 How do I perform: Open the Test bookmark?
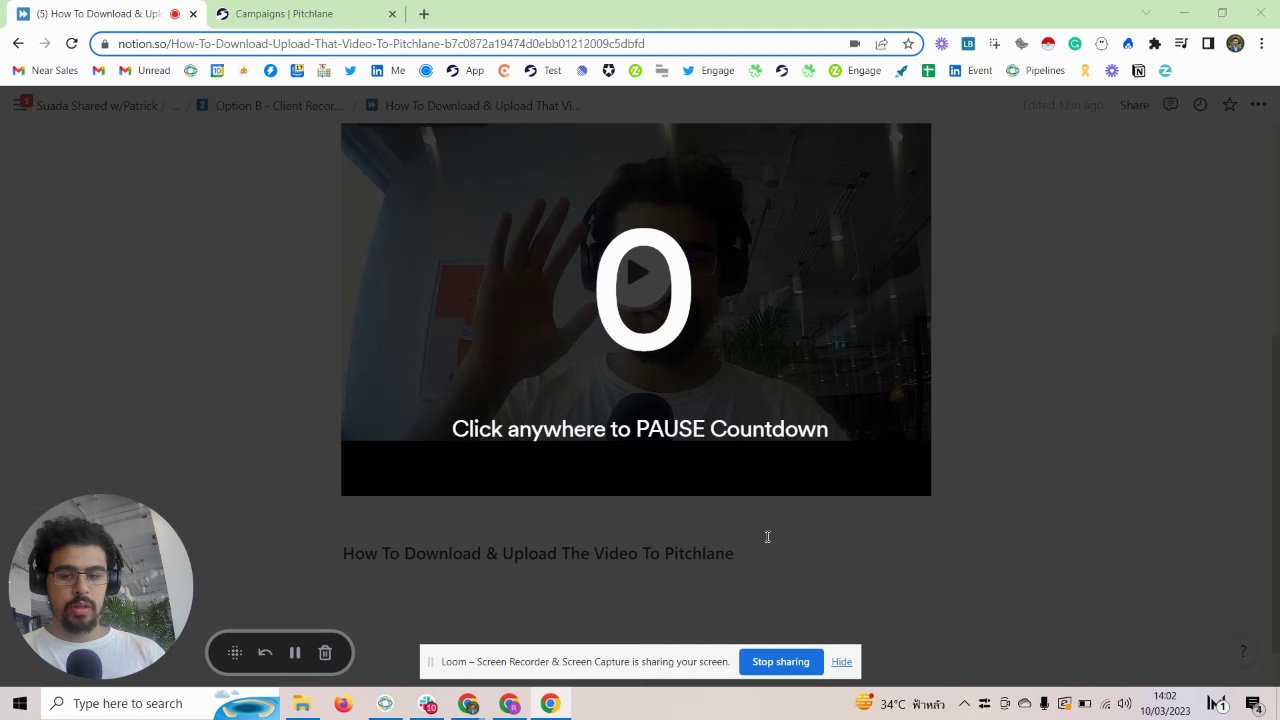[x=543, y=71]
